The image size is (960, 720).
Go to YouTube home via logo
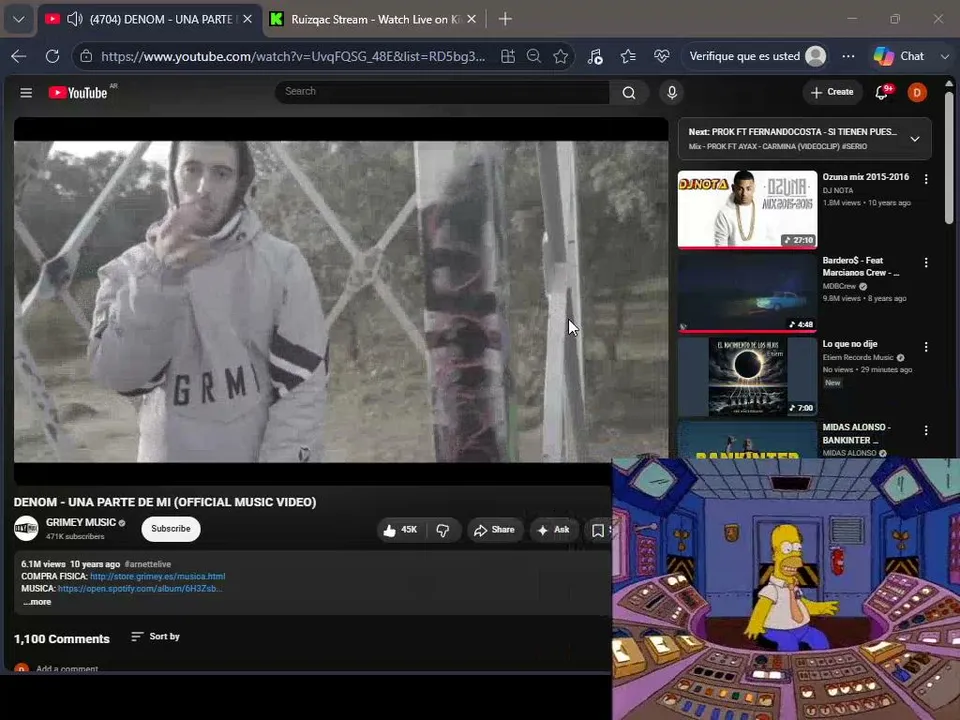tap(78, 92)
